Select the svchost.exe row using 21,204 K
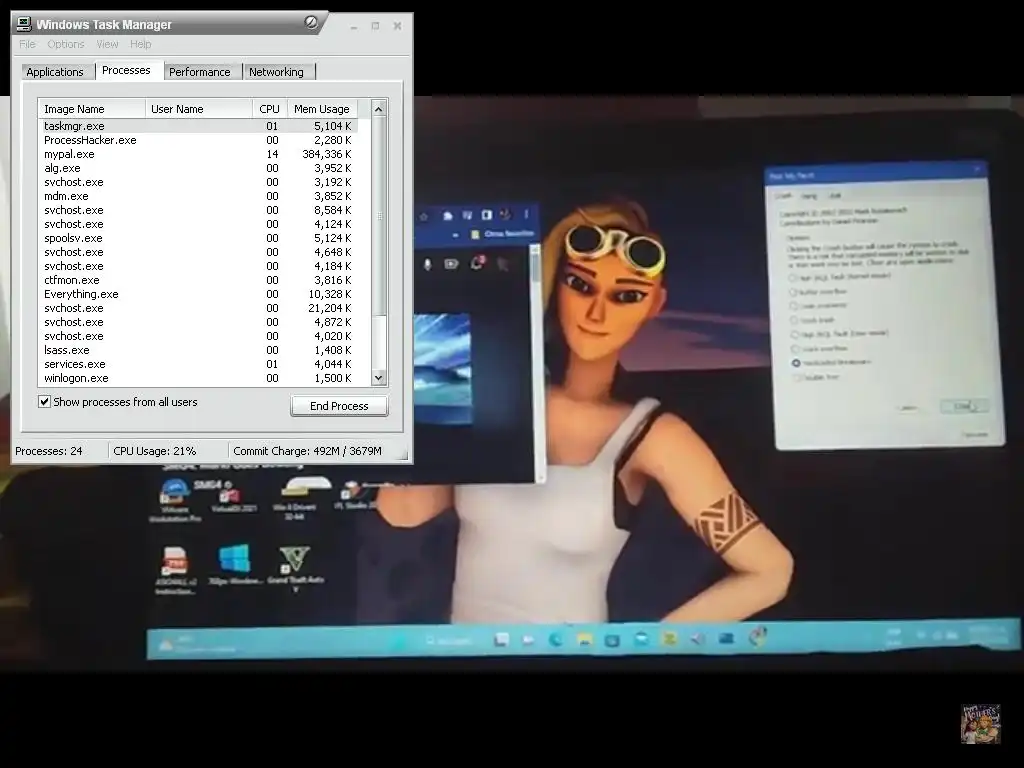Screen dimensions: 1024x768 point(197,308)
